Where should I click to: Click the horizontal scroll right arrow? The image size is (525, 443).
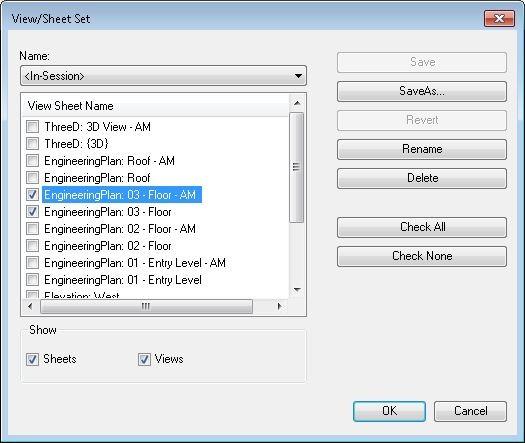(280, 306)
